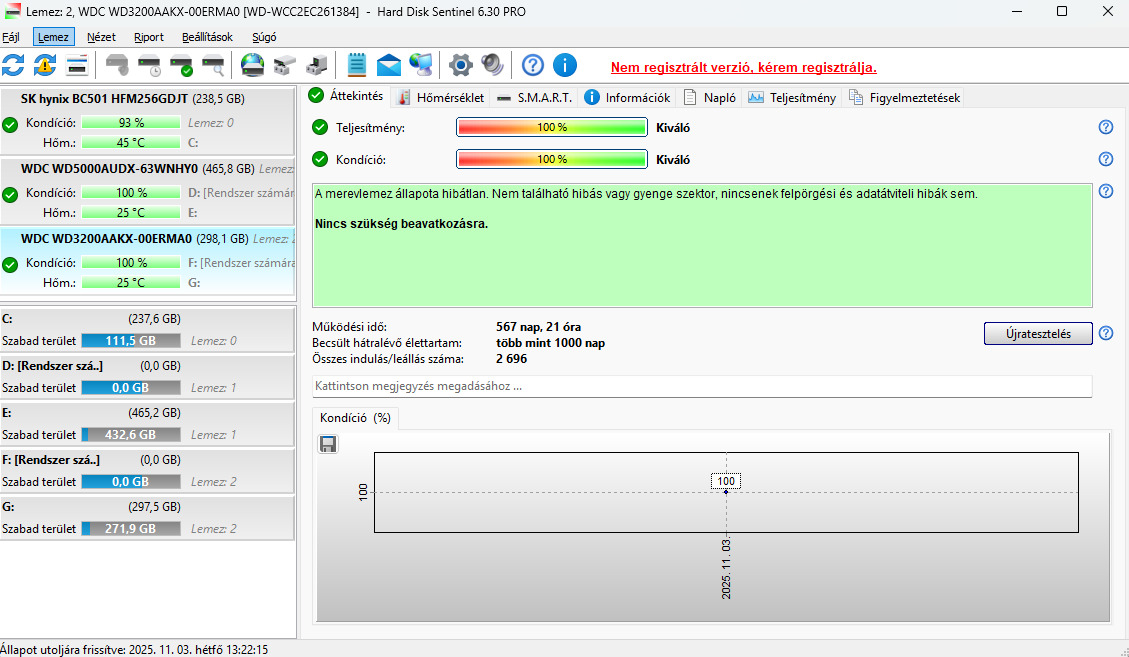Screen dimensions: 1129x657
Task: Switch to the Információk tab
Action: point(627,97)
